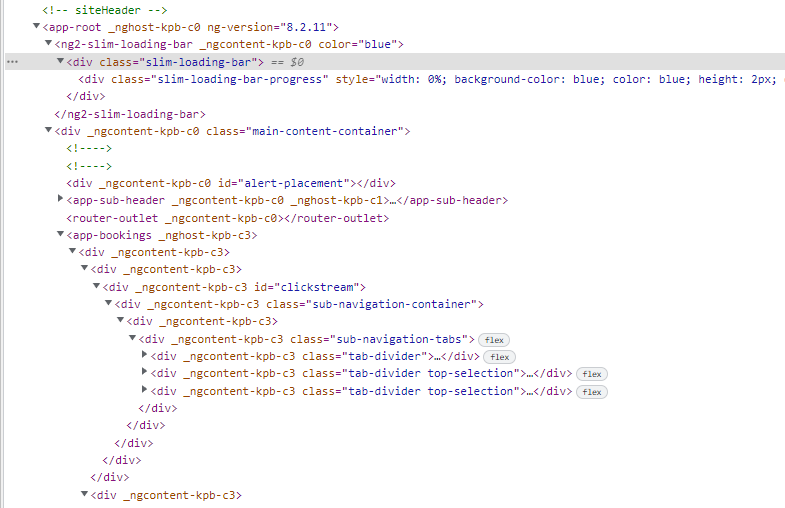Screen dimensions: 785x508
Task: Toggle flex badge on the last tab-divider top-selection div
Action: click(x=592, y=391)
